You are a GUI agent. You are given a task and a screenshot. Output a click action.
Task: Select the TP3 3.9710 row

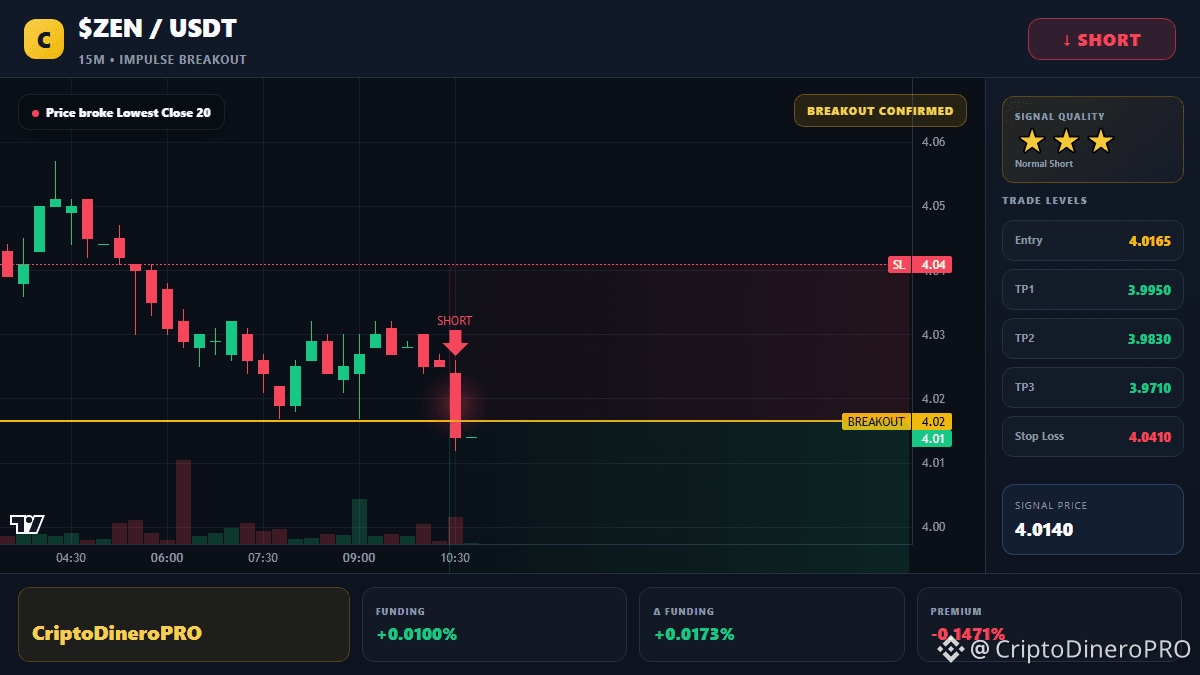coord(1092,388)
